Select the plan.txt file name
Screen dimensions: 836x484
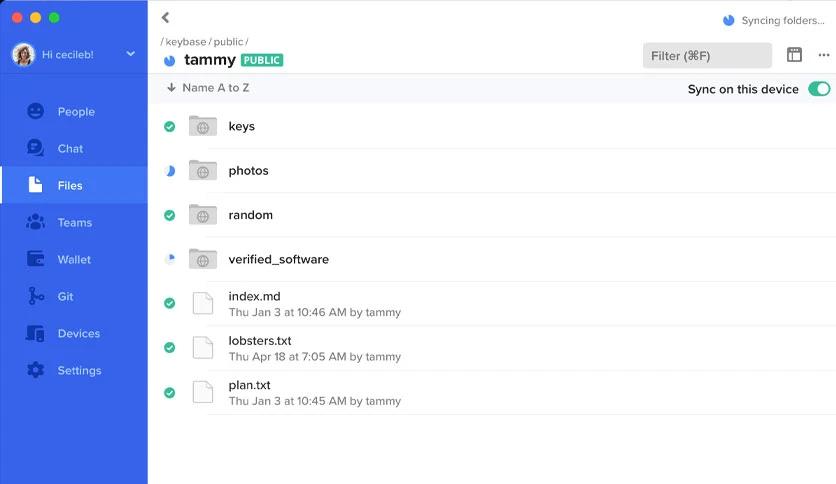[x=250, y=385]
